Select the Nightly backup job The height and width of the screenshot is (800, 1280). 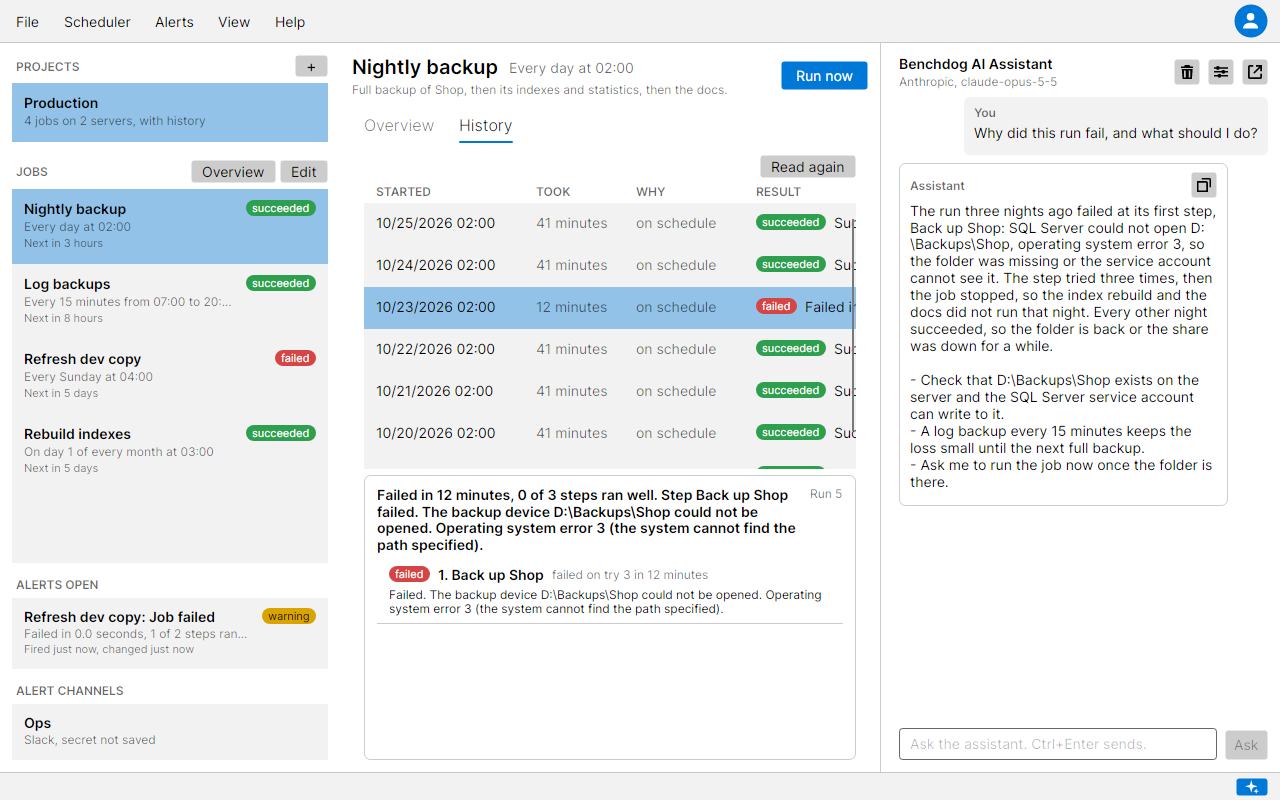pyautogui.click(x=170, y=227)
